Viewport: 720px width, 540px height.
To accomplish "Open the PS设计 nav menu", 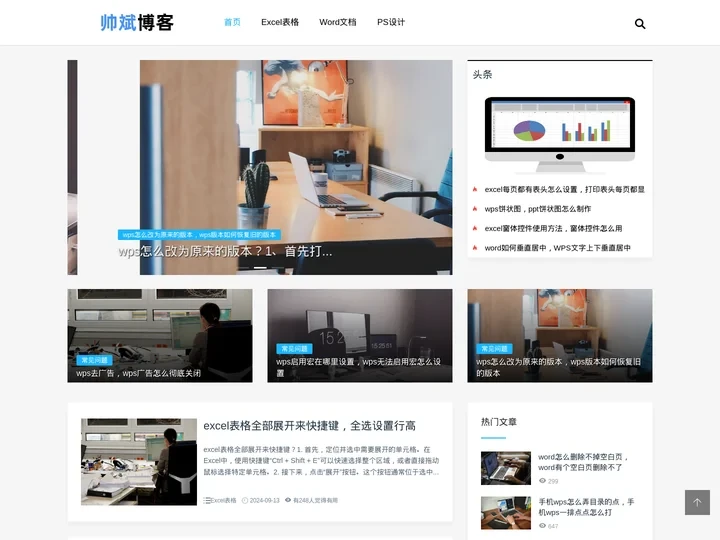I will (x=391, y=22).
